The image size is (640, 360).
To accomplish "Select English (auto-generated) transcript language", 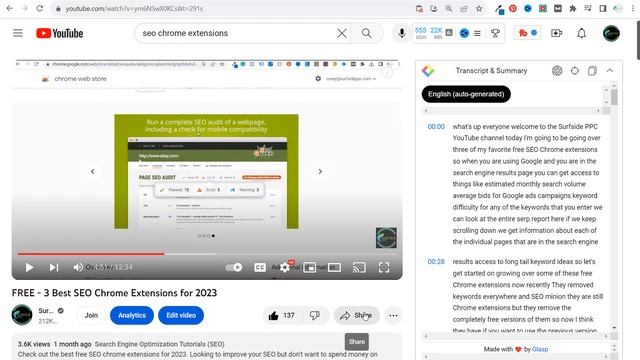I will coord(466,94).
